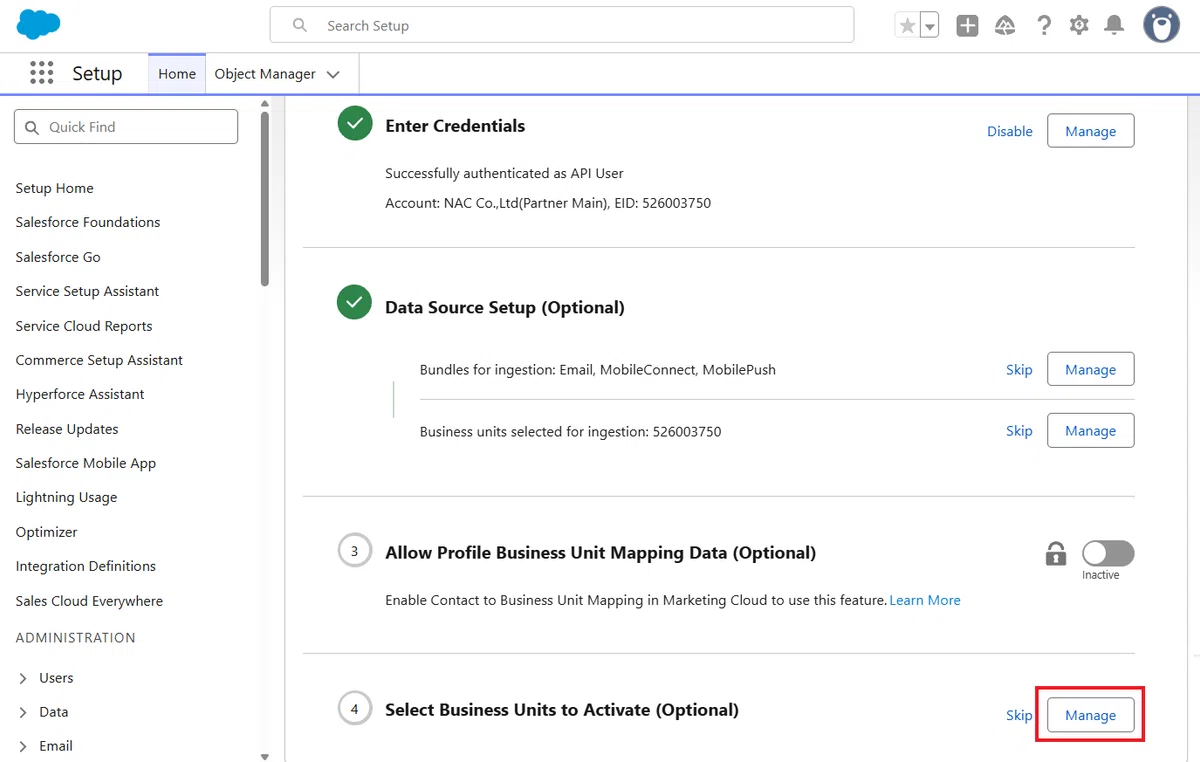Open Integration Definitions in sidebar
The width and height of the screenshot is (1200, 762).
pyautogui.click(x=86, y=566)
